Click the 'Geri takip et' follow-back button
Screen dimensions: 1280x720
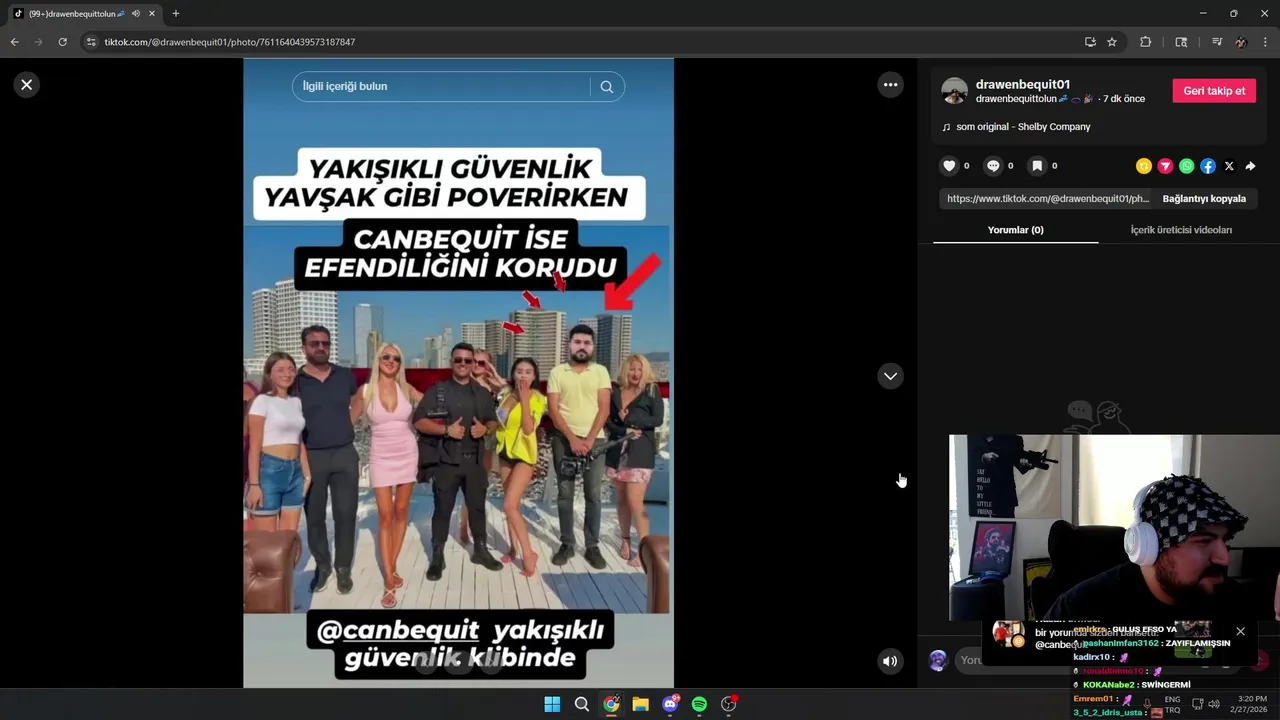click(x=1214, y=91)
